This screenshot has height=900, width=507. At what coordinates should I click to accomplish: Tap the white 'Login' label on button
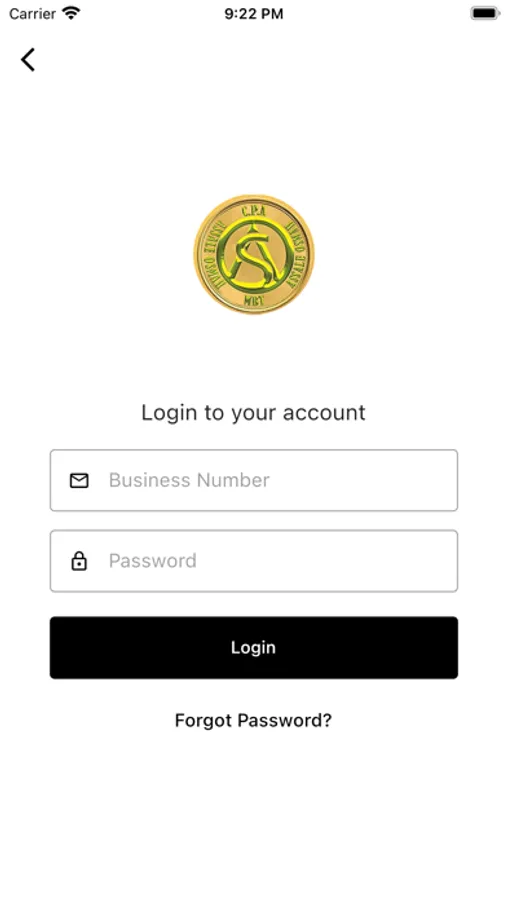(x=253, y=647)
